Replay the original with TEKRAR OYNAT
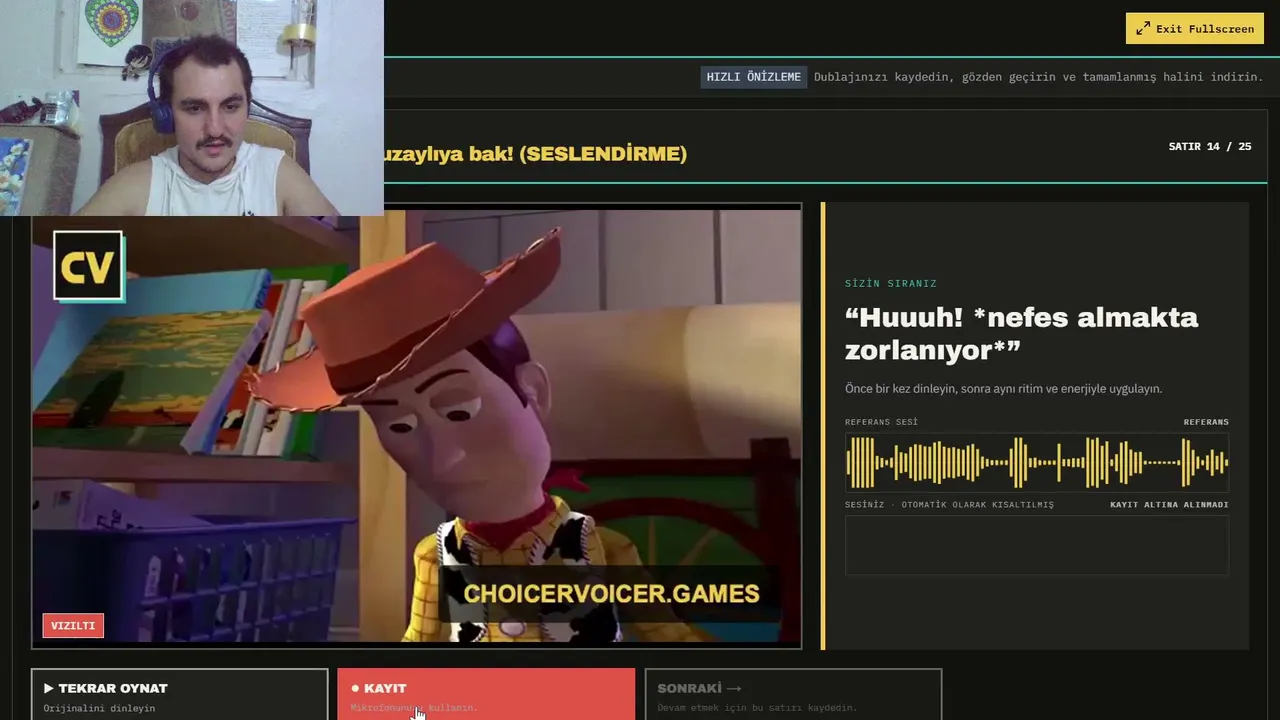The image size is (1280, 720). coord(180,694)
